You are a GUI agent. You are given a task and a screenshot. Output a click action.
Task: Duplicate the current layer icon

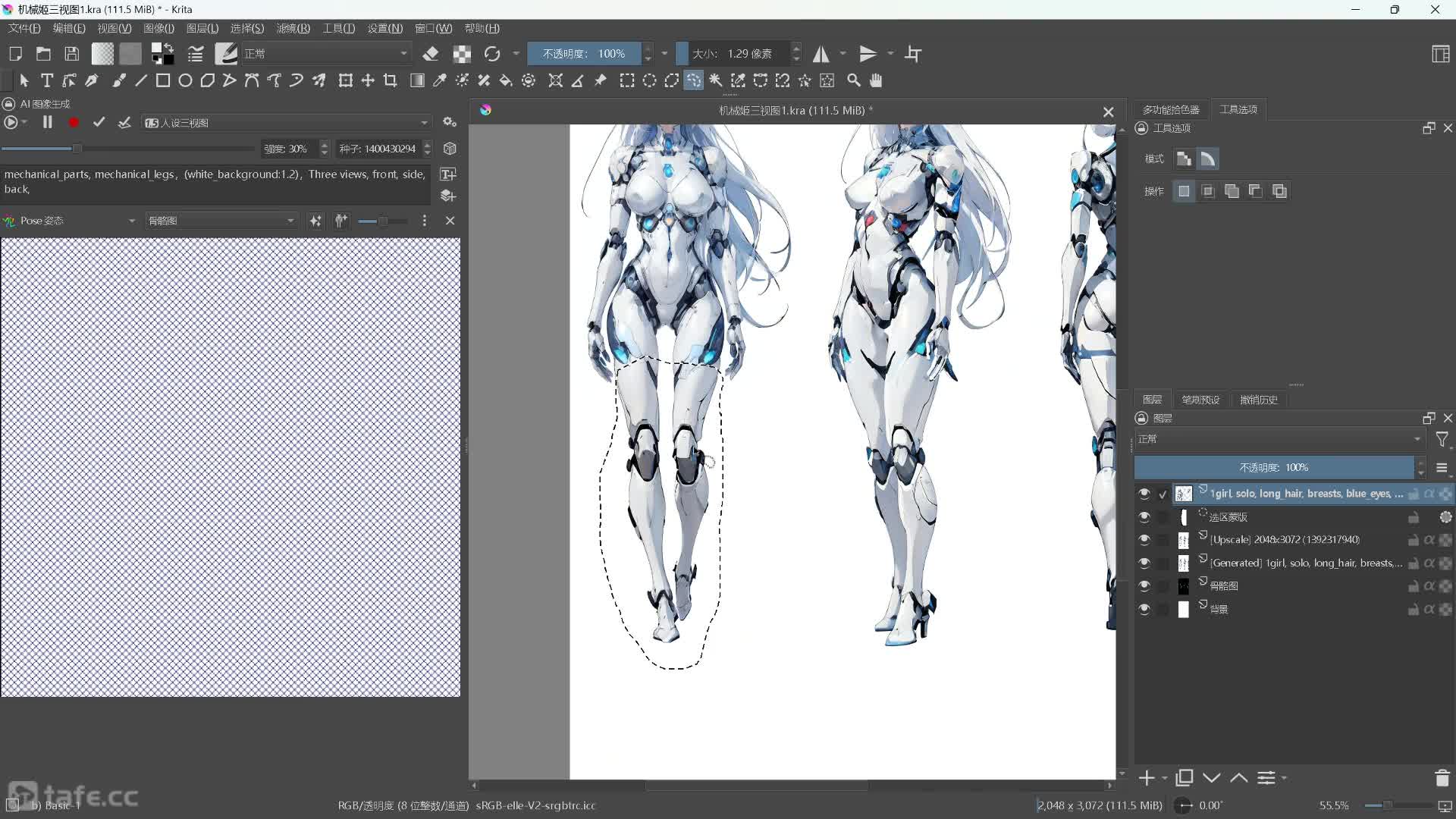[1185, 778]
